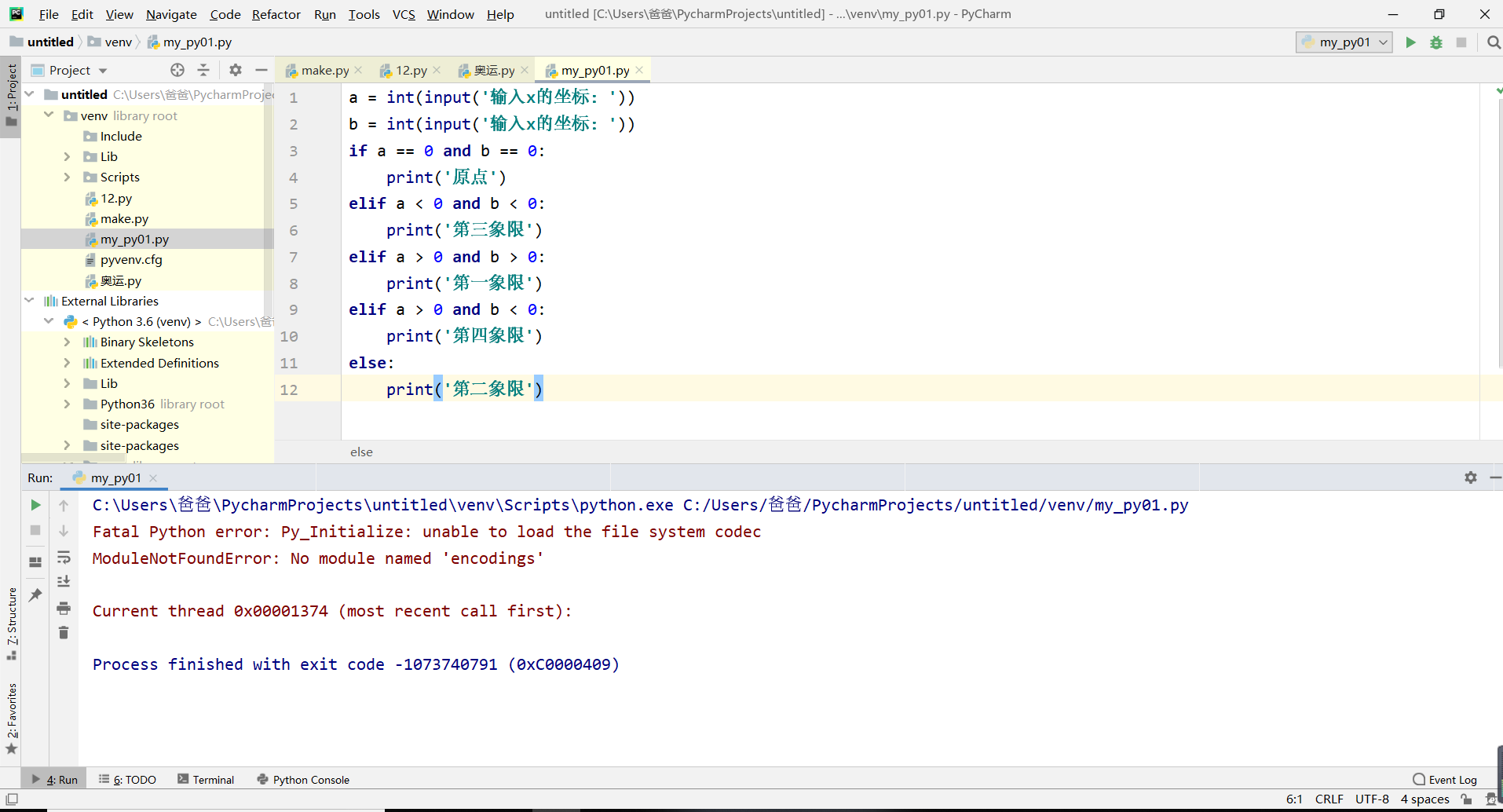Click venv breadcrumb in navigation bar
The image size is (1503, 812).
click(x=110, y=42)
